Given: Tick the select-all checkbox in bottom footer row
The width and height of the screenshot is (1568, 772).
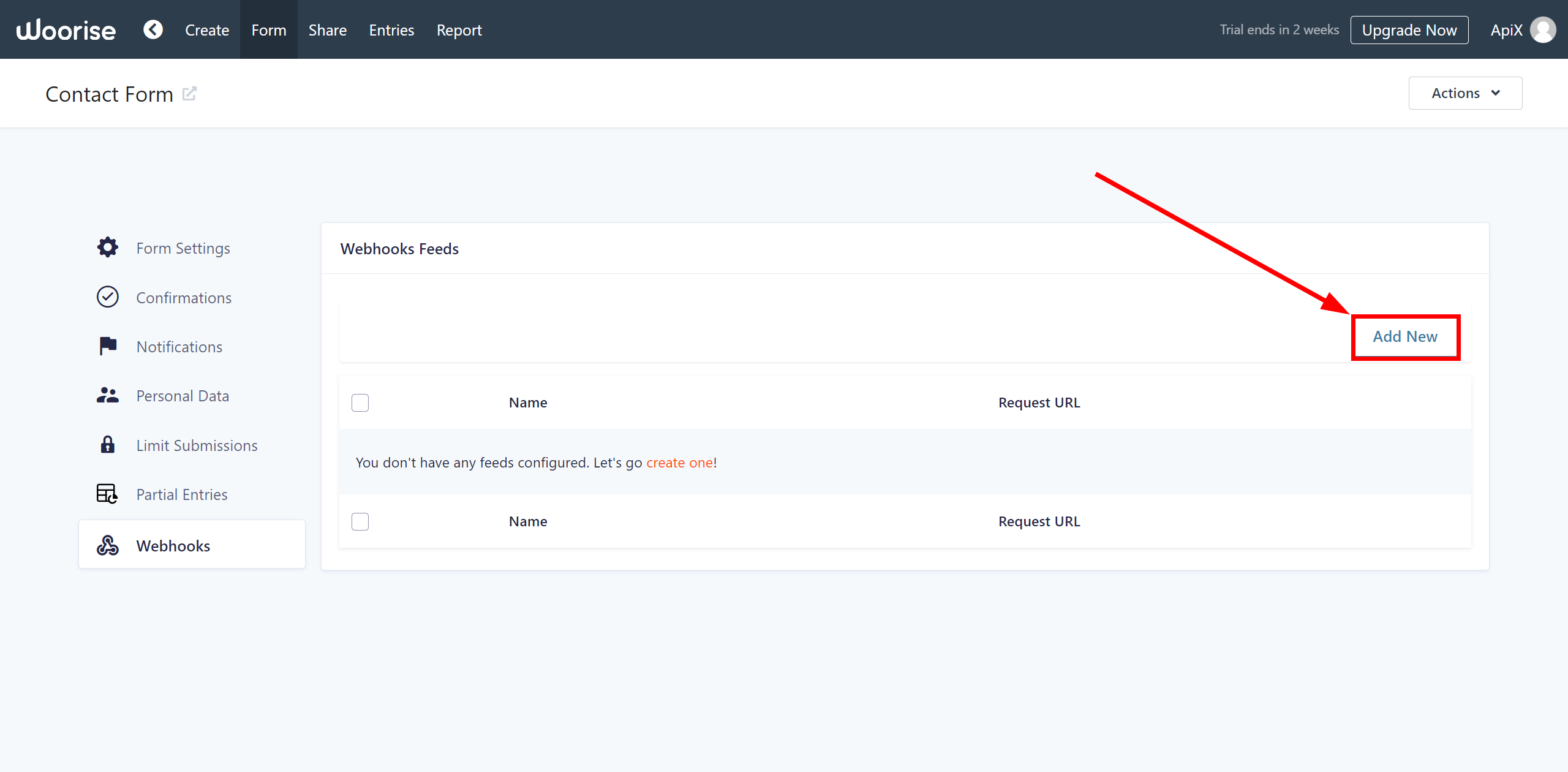Looking at the screenshot, I should point(360,521).
